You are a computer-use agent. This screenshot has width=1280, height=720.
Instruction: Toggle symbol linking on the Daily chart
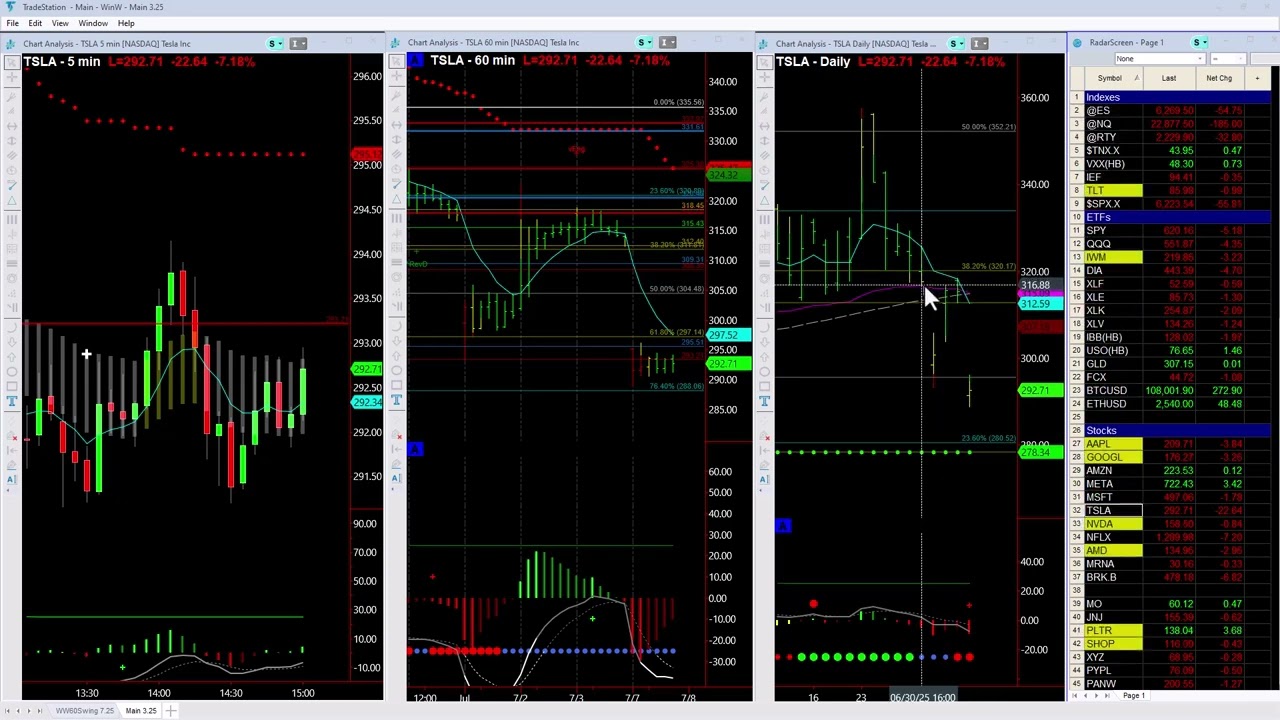click(957, 43)
